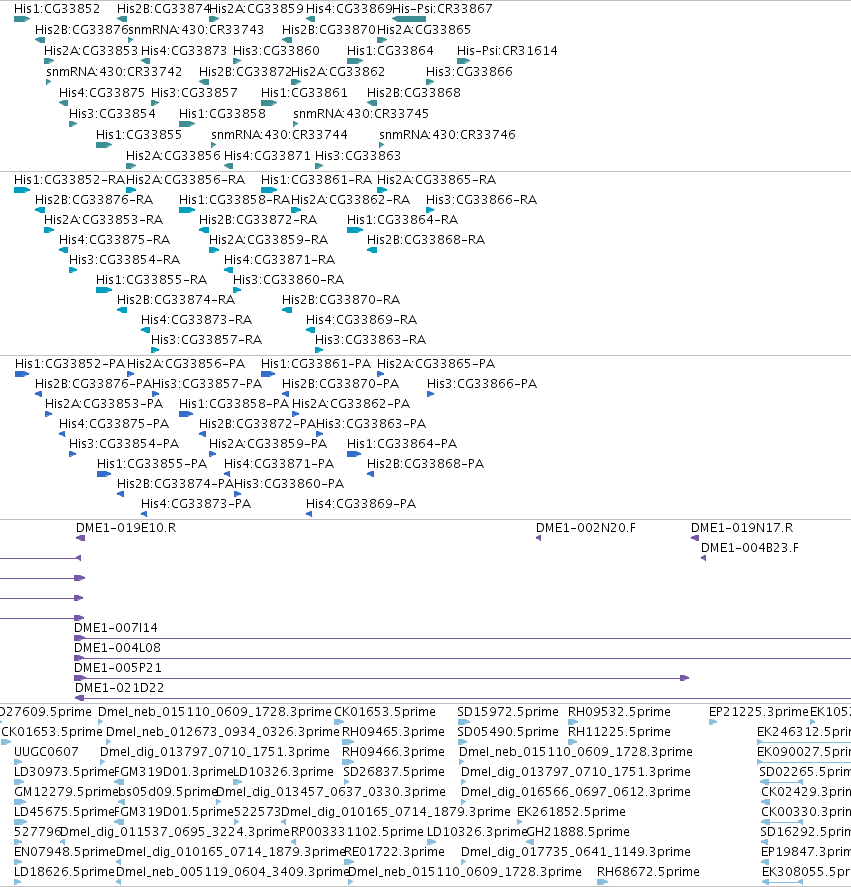Viewport: 851px width, 887px height.
Task: Choose the snmRNA:430:CR33745 label
Action: click(361, 114)
